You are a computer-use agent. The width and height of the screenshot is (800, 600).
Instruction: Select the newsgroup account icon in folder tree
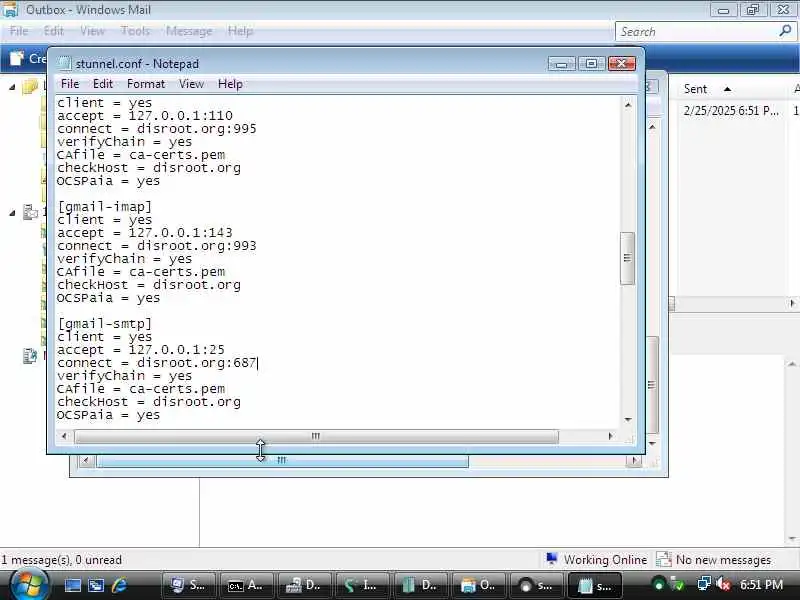[x=30, y=356]
